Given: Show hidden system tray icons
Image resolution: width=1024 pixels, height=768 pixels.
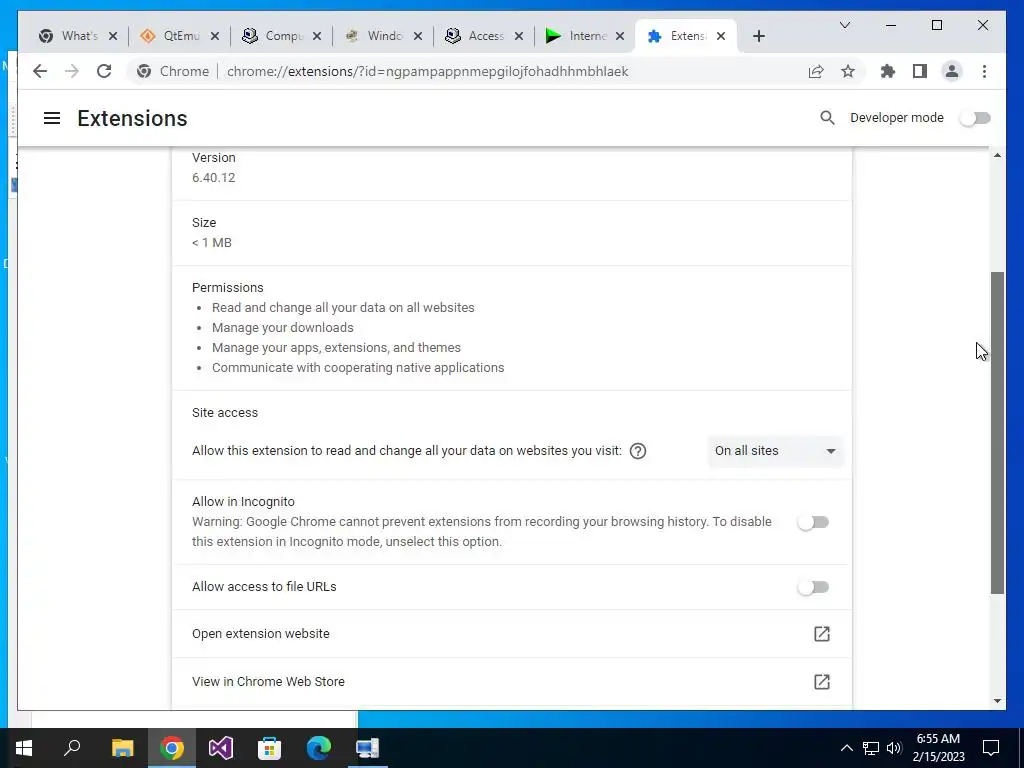Looking at the screenshot, I should click(846, 748).
